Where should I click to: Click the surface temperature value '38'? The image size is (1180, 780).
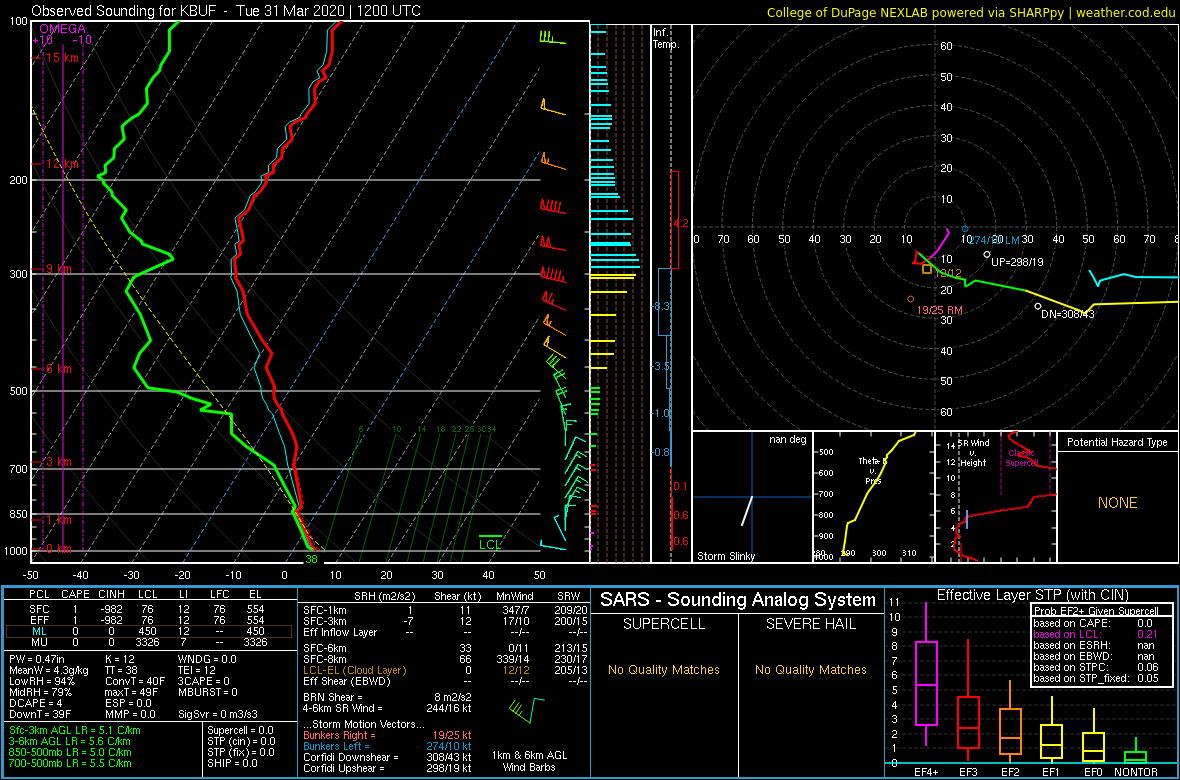pos(311,559)
